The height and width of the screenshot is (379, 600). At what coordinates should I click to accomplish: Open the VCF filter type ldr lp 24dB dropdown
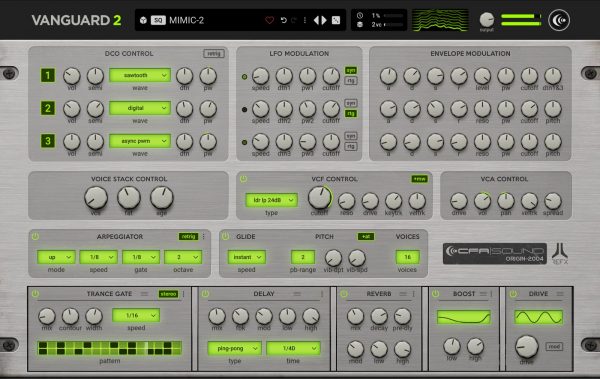tap(271, 200)
